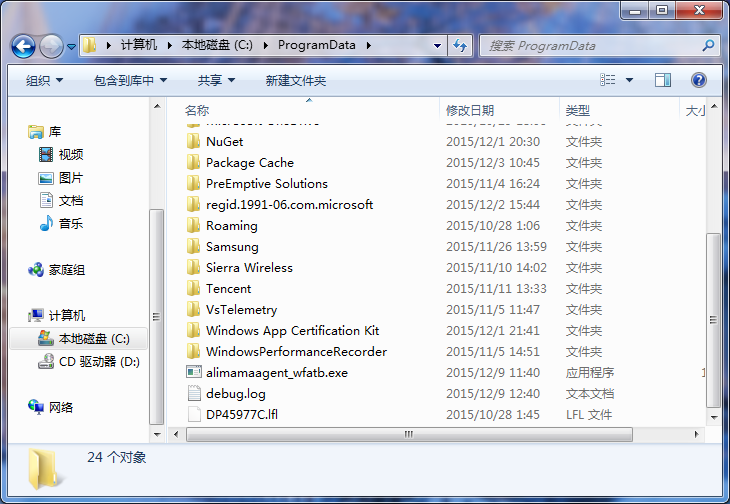Open the address bar history dropdown
The width and height of the screenshot is (730, 504).
pos(438,46)
